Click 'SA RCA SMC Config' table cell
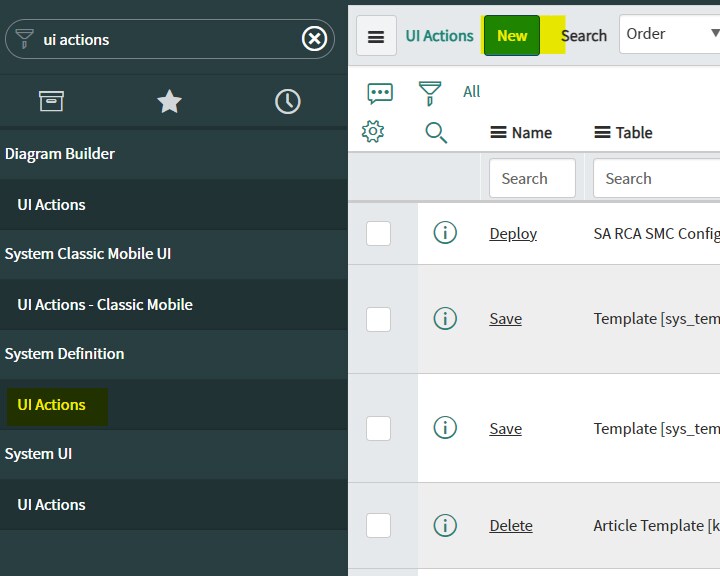The image size is (720, 576). point(657,234)
